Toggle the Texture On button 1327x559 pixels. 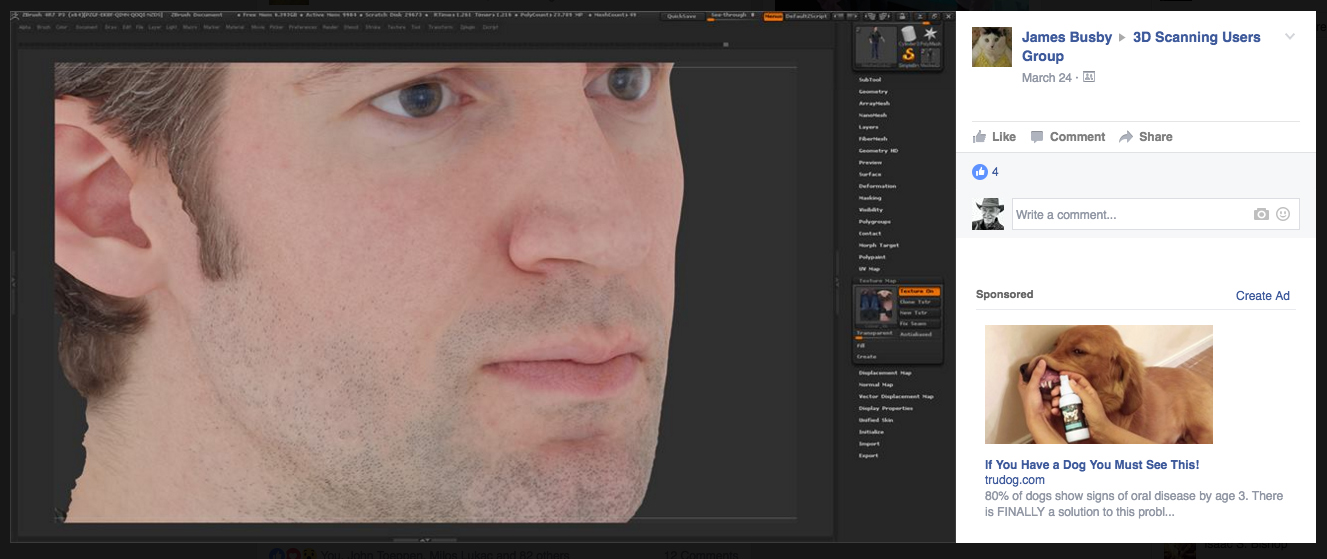[919, 291]
